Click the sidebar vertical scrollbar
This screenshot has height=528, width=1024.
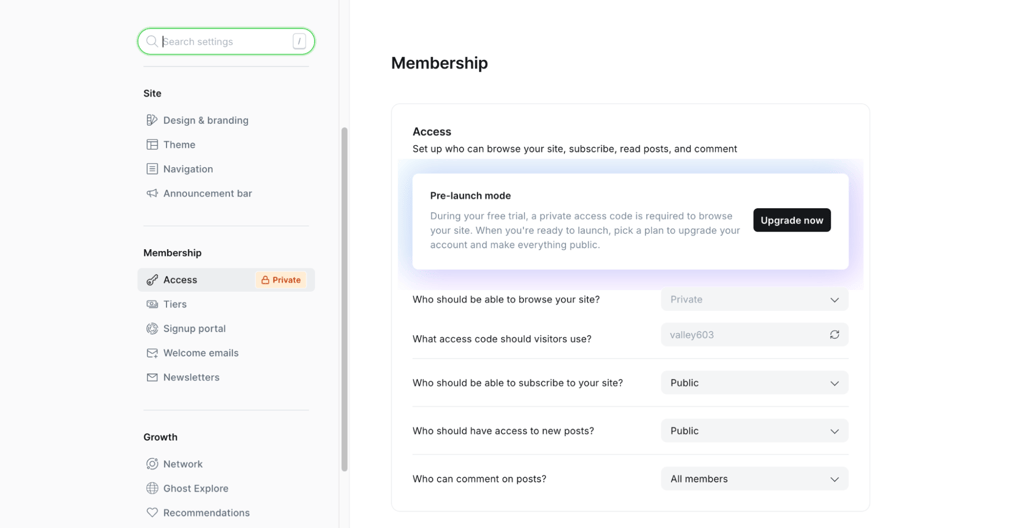(x=344, y=299)
